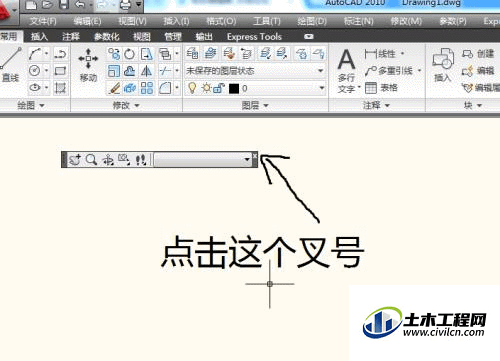The height and width of the screenshot is (361, 500).
Task: Switch to the 参数化 ribbon tab
Action: pyautogui.click(x=106, y=36)
